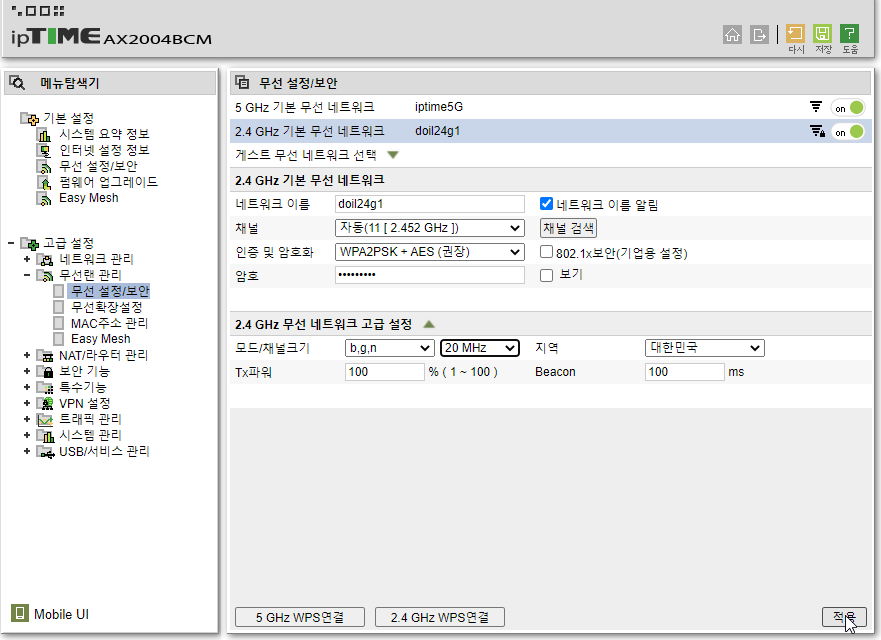The height and width of the screenshot is (640, 881).
Task: Click the 네트워크 관리 icon
Action: (45, 260)
